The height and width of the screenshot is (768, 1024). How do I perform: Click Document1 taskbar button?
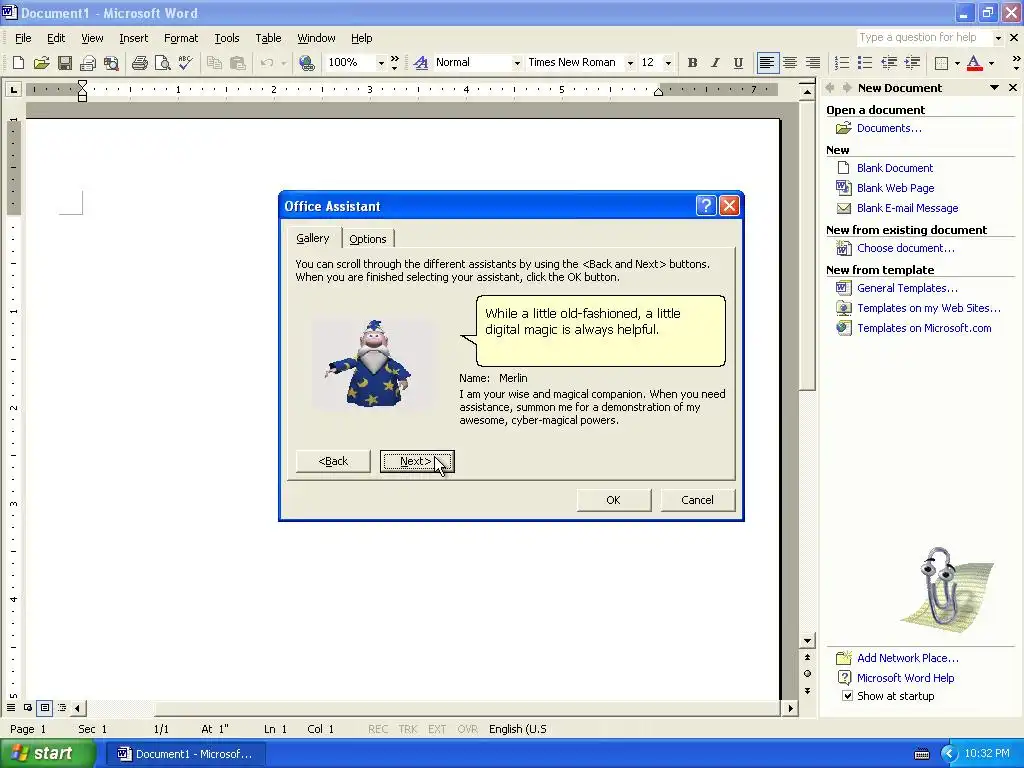click(x=186, y=754)
